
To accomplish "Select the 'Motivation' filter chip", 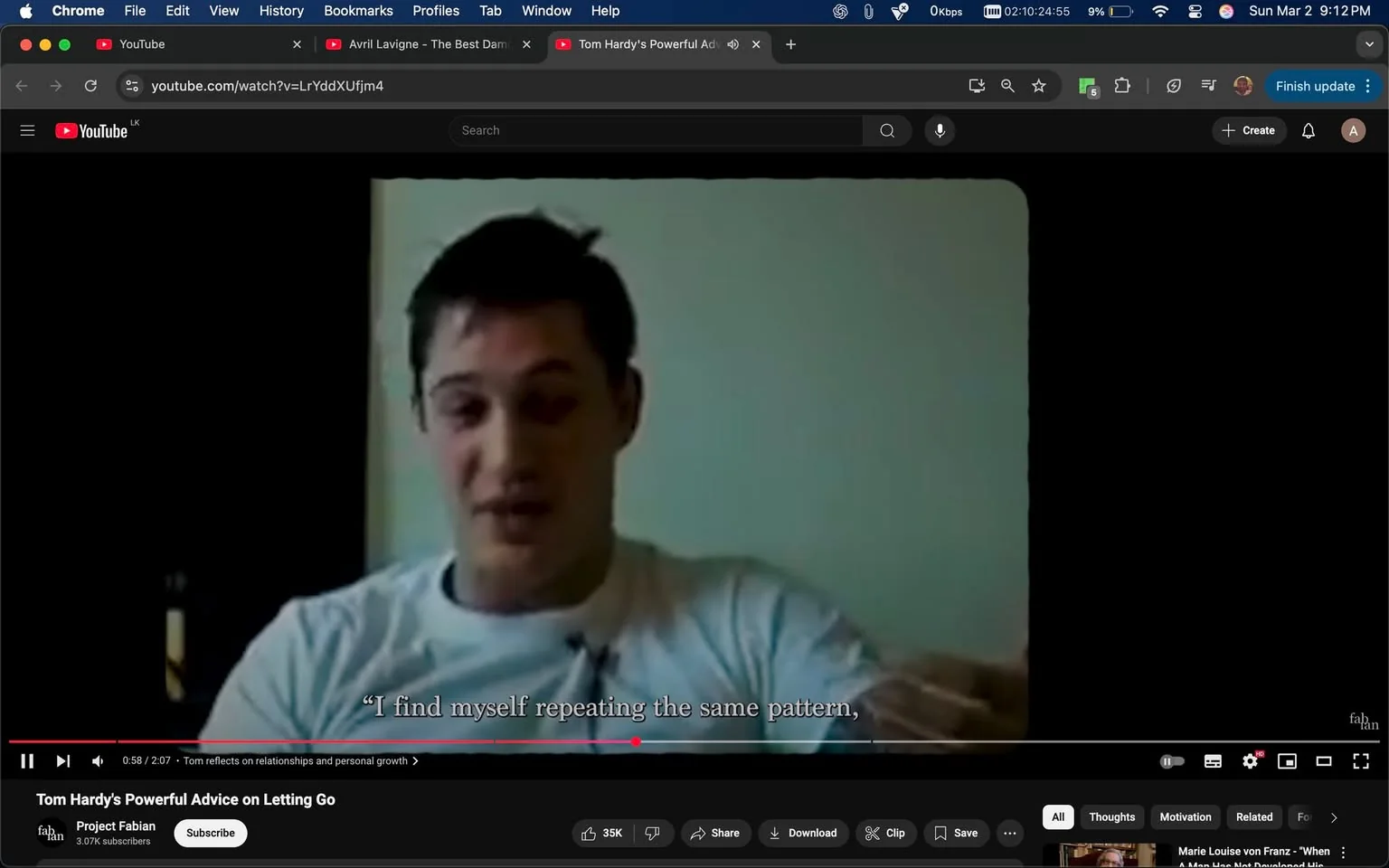I will point(1185,816).
